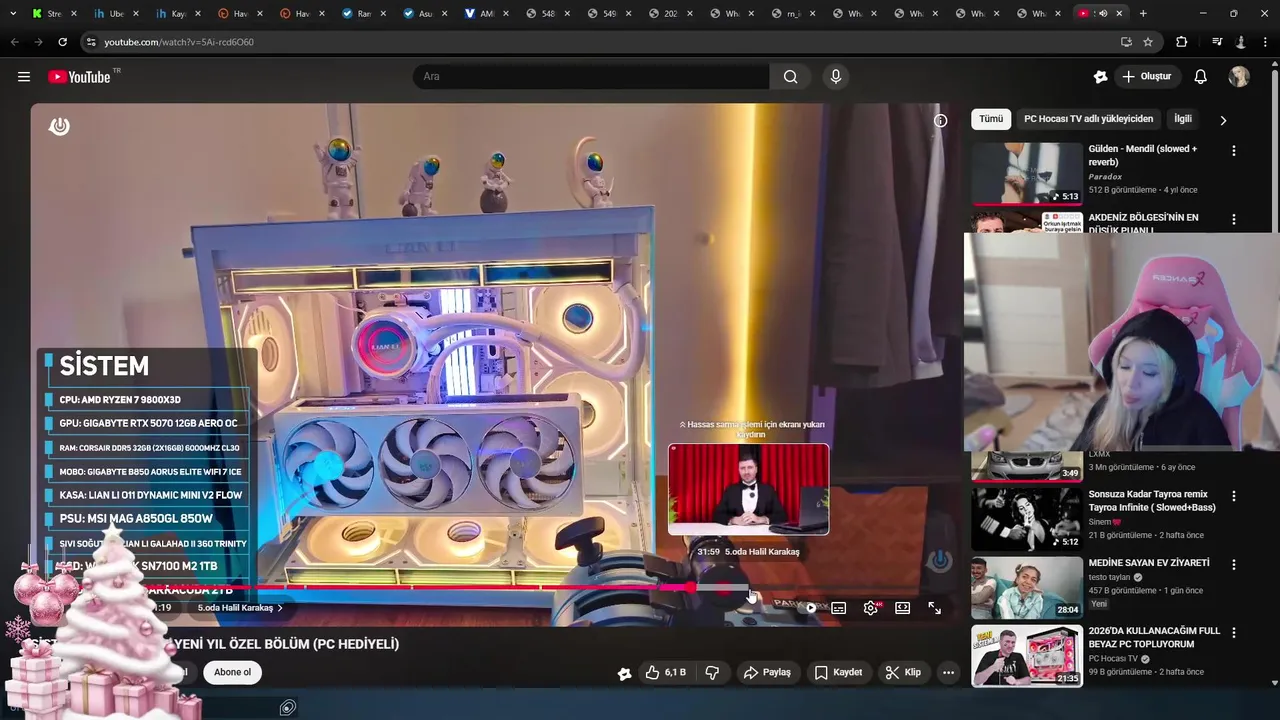Image resolution: width=1280 pixels, height=720 pixels.
Task: Click Kaydet to save video
Action: pos(838,673)
